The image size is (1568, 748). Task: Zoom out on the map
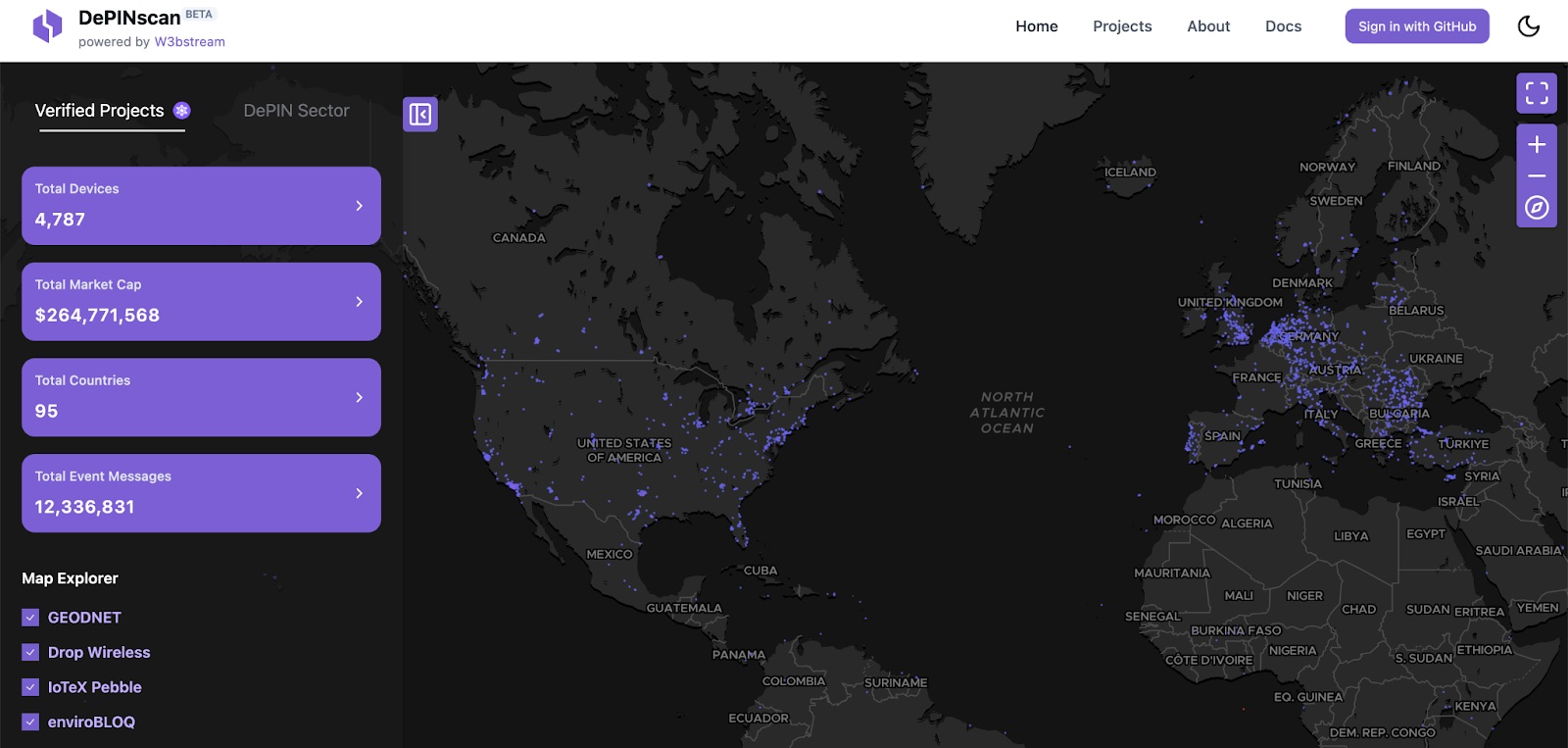tap(1537, 176)
